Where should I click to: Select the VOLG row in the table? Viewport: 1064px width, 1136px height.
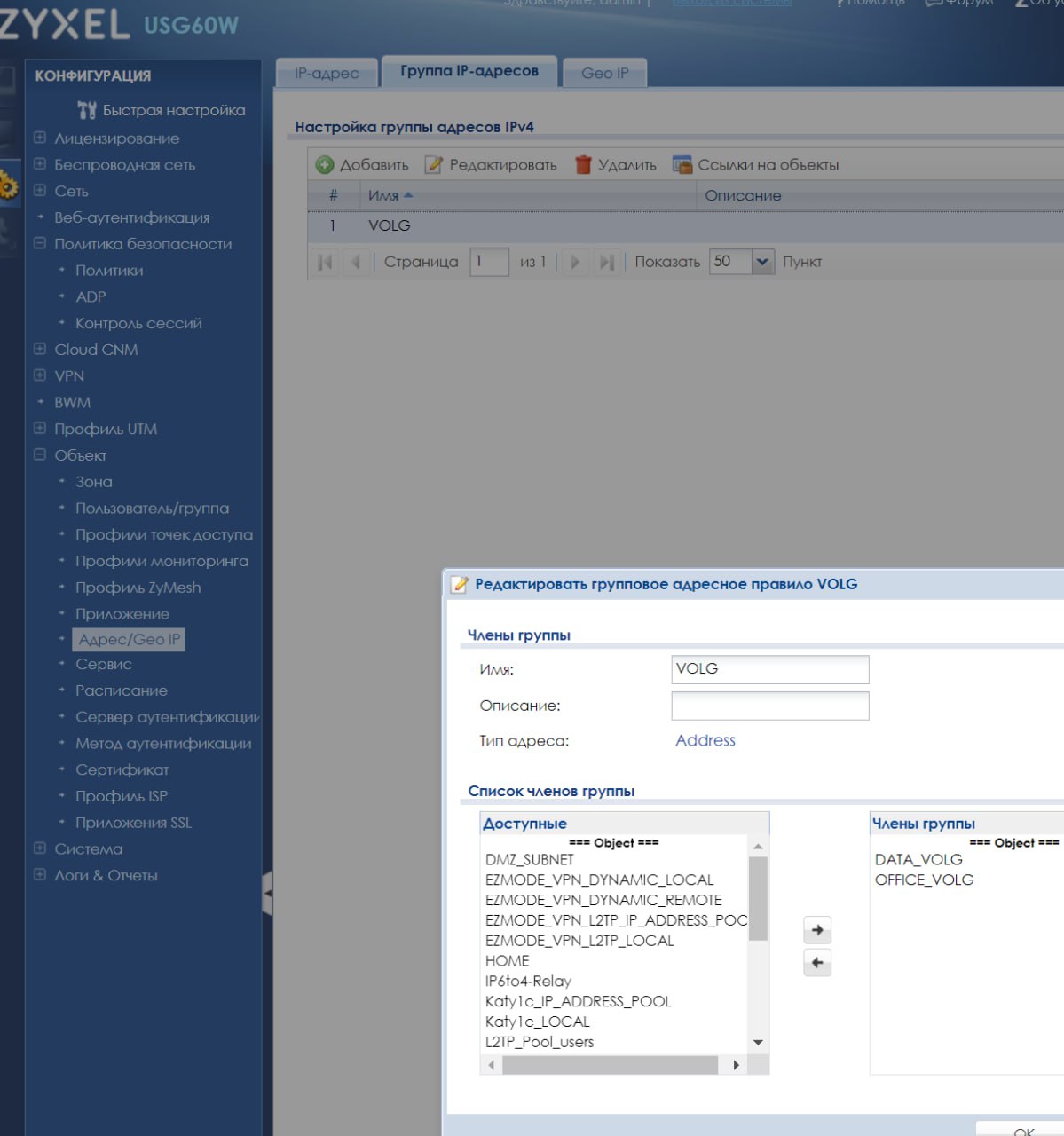685,225
